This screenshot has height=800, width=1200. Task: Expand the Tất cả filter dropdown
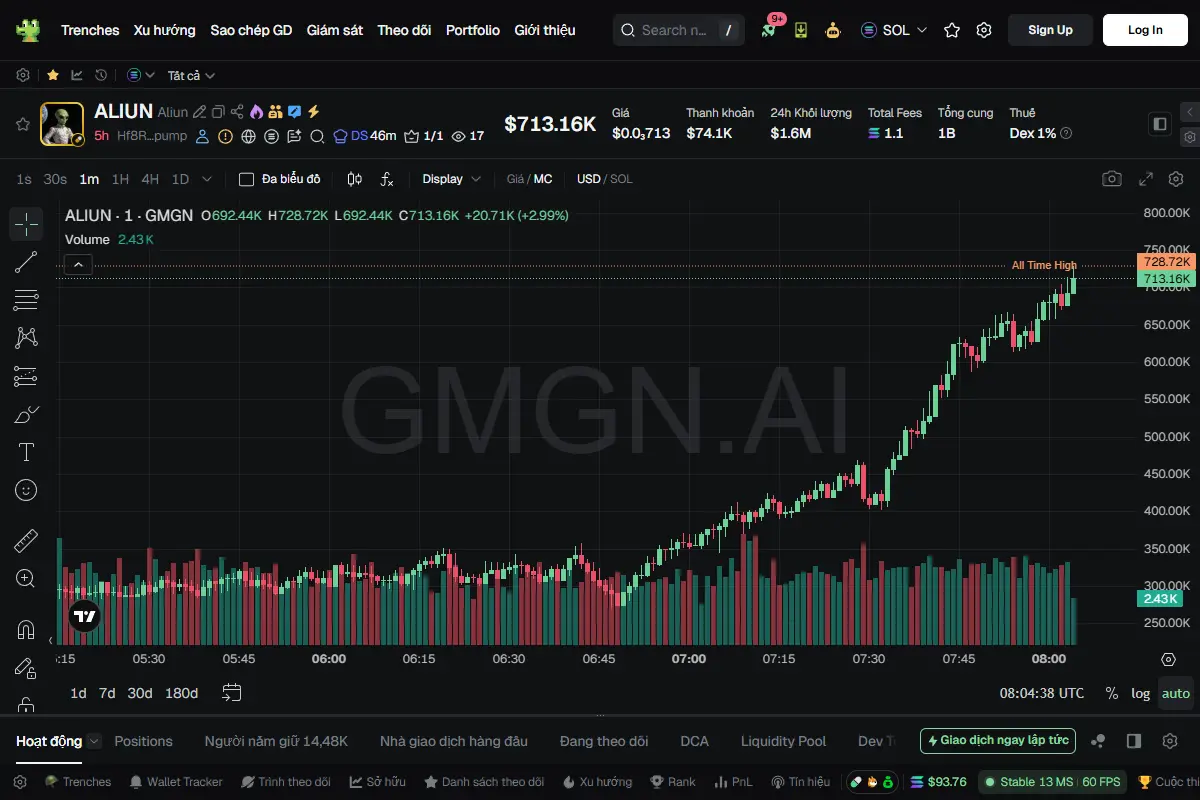pos(191,75)
